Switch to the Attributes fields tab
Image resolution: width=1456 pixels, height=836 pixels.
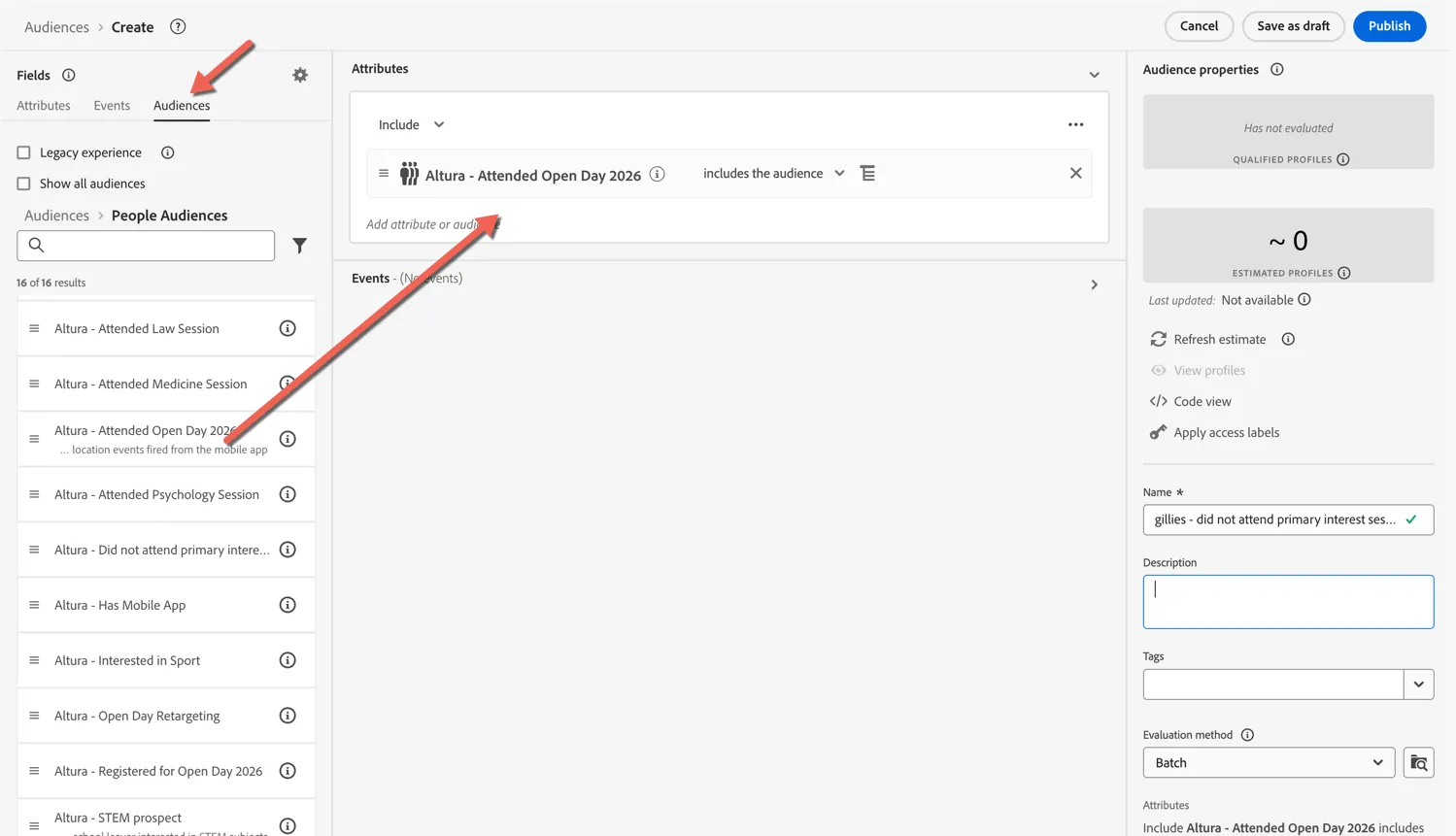point(44,105)
